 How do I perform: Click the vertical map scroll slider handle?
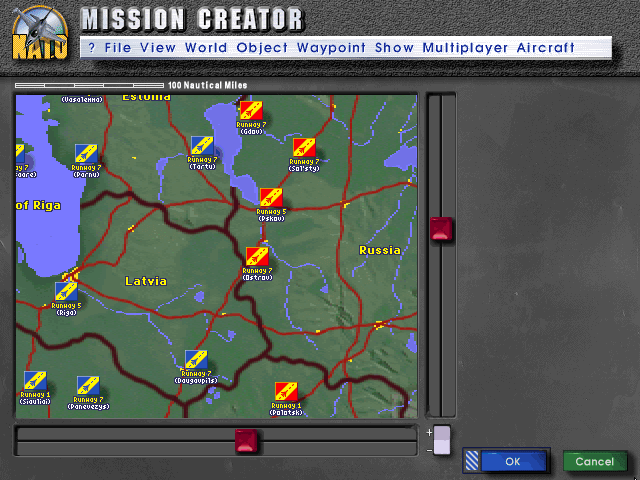441,229
